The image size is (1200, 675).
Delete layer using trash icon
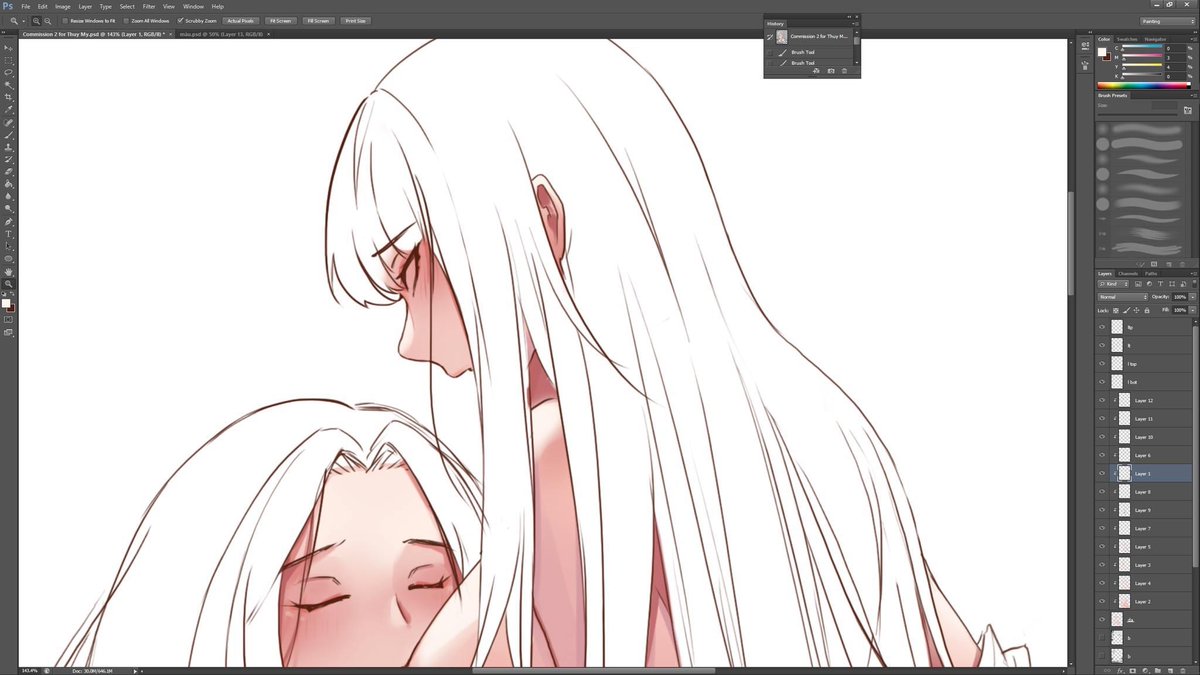click(1183, 670)
